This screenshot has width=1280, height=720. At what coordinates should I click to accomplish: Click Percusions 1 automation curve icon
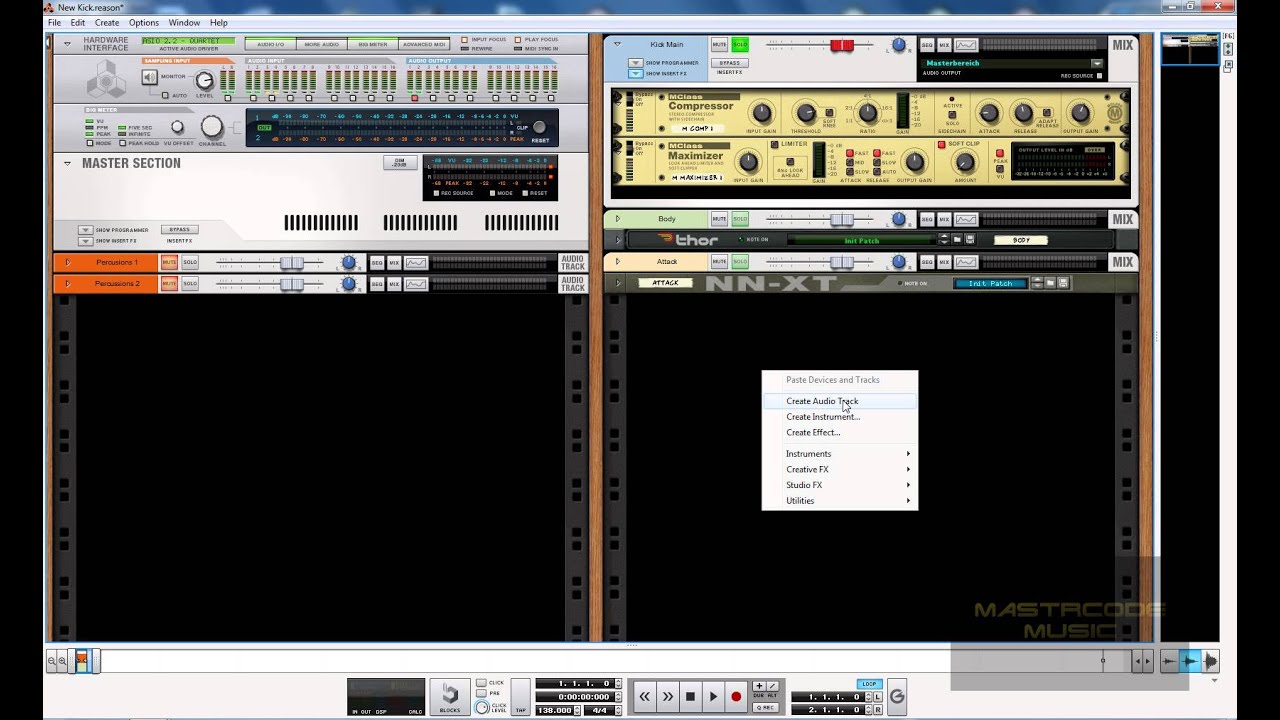coord(415,263)
